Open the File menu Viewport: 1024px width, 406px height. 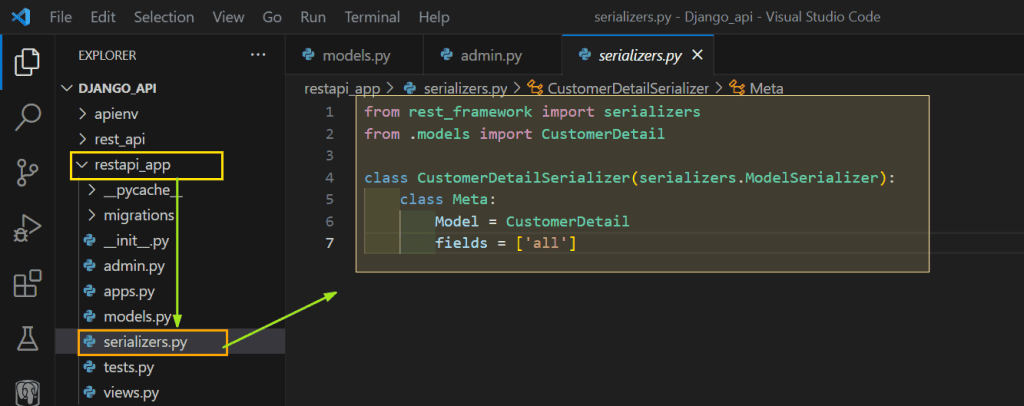61,17
